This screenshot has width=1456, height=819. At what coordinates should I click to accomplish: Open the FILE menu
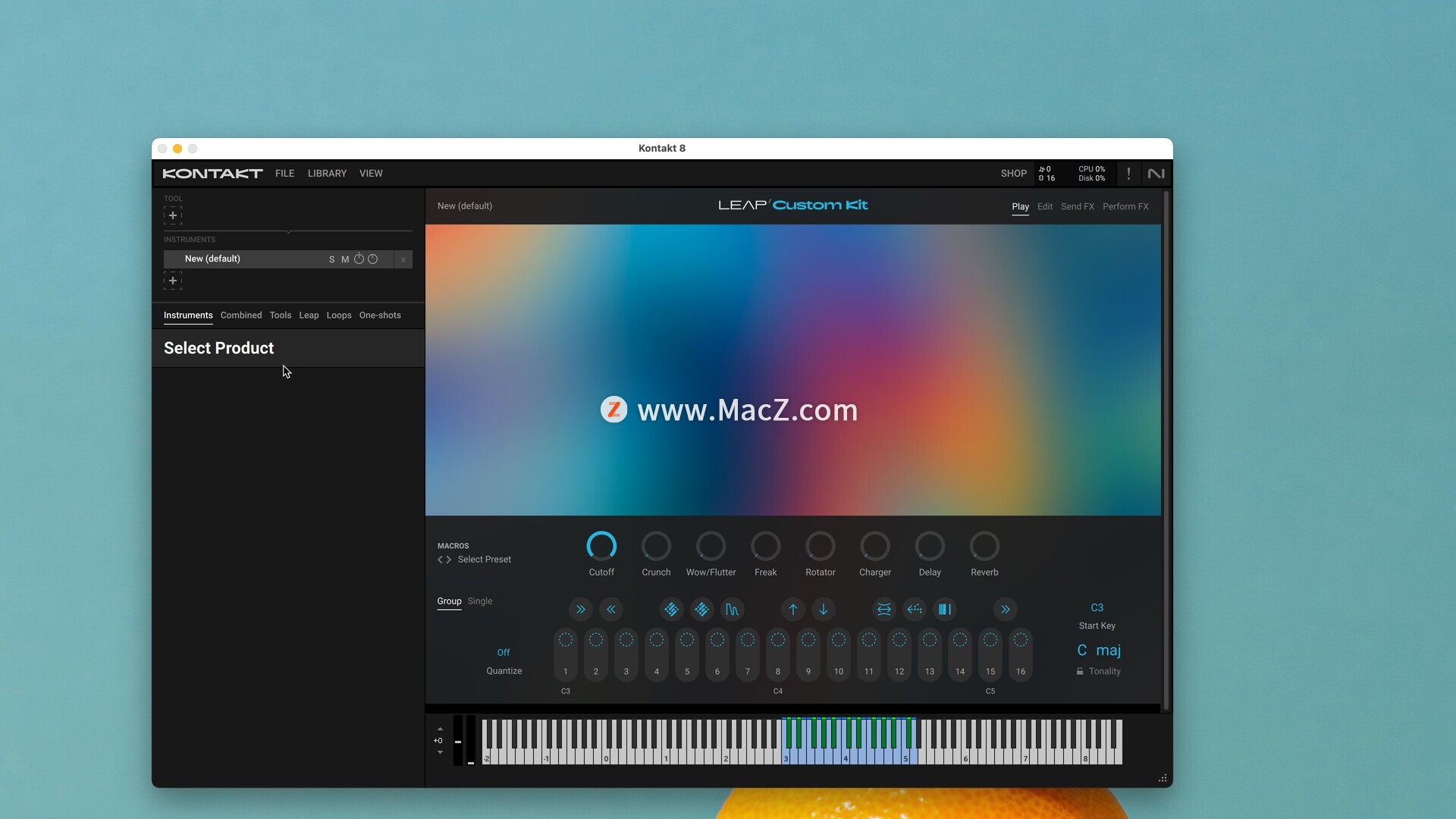(x=284, y=174)
